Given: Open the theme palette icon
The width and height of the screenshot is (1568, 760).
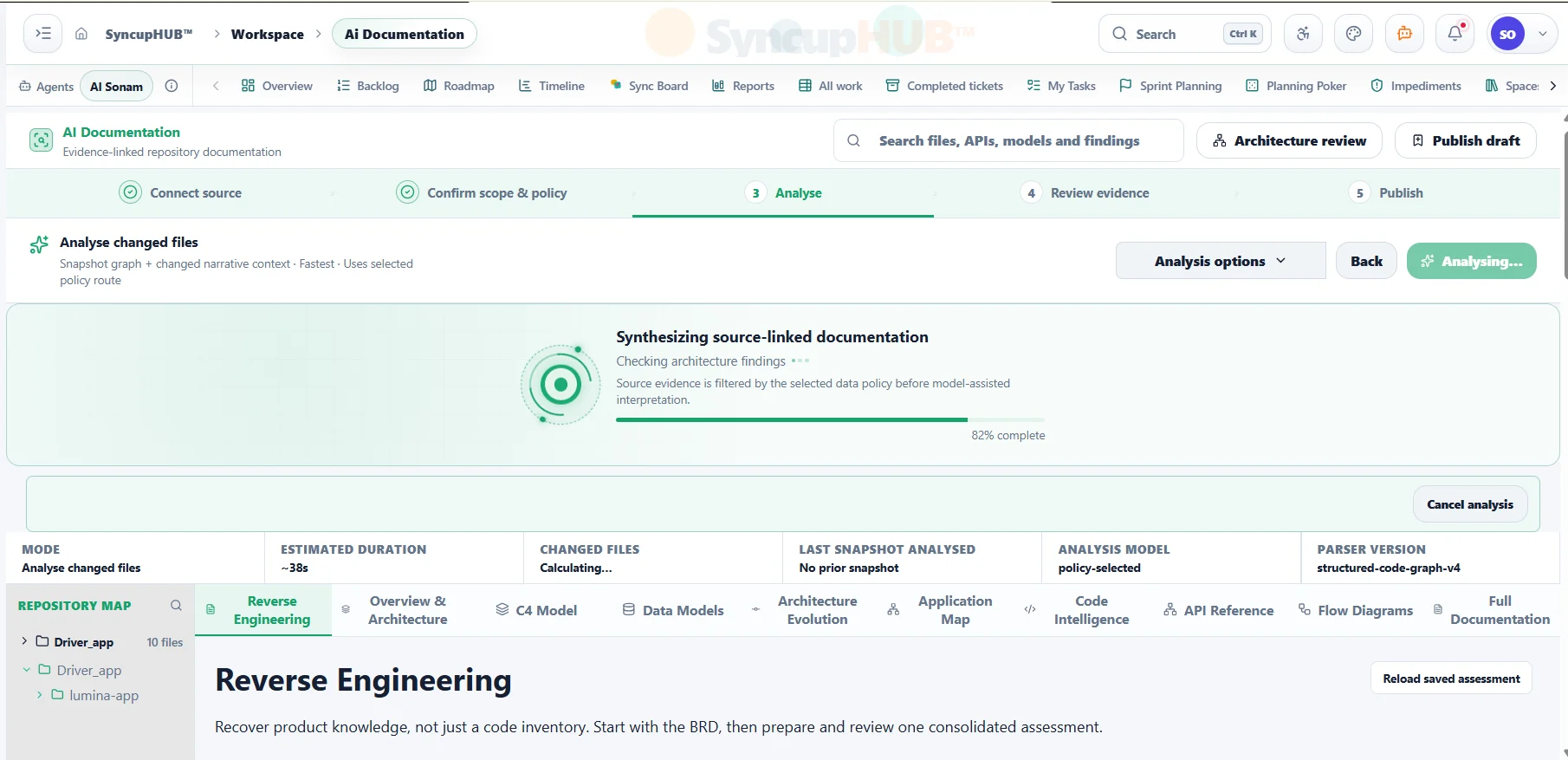Looking at the screenshot, I should coord(1354,34).
